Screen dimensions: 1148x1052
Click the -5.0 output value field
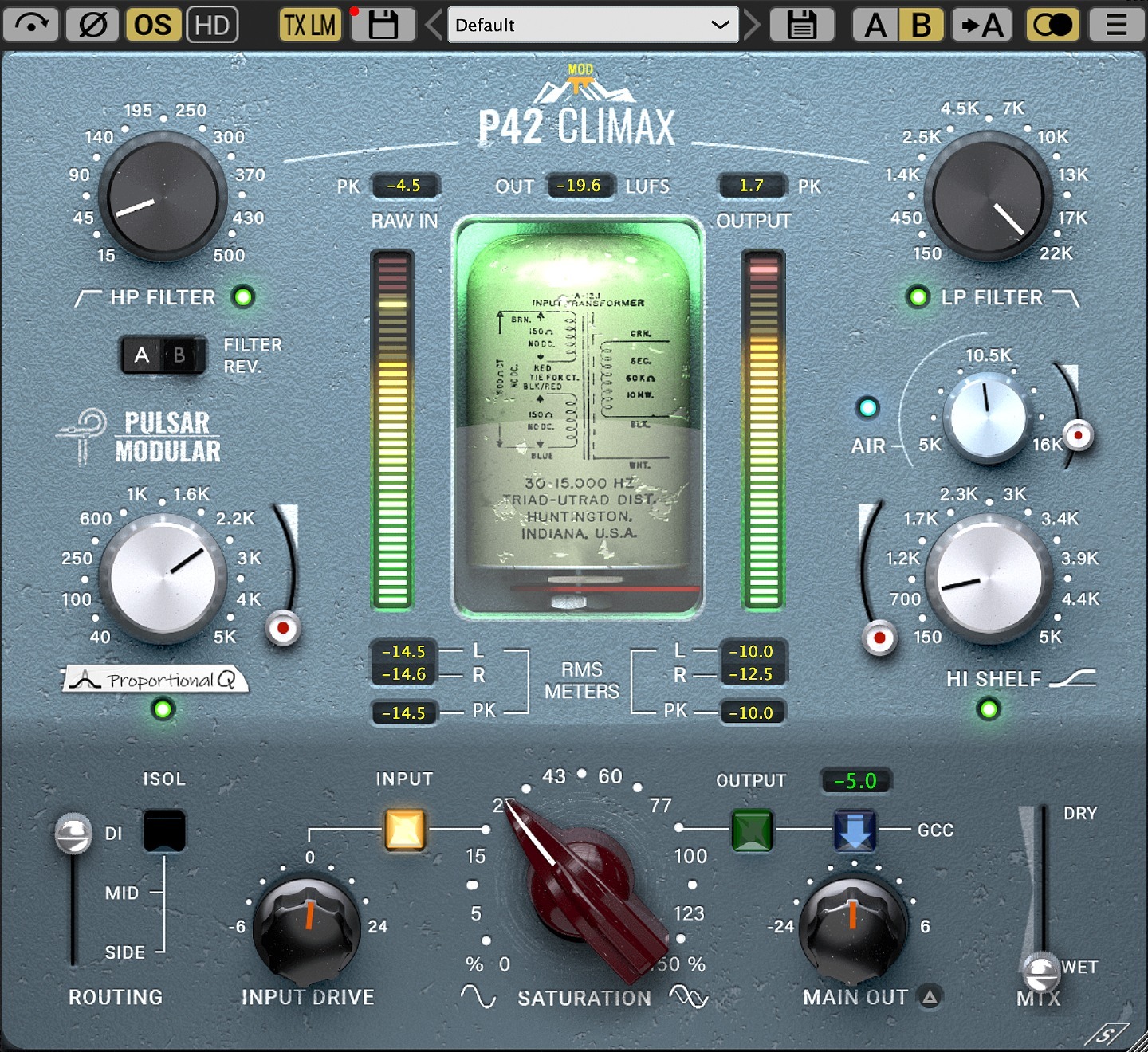855,781
